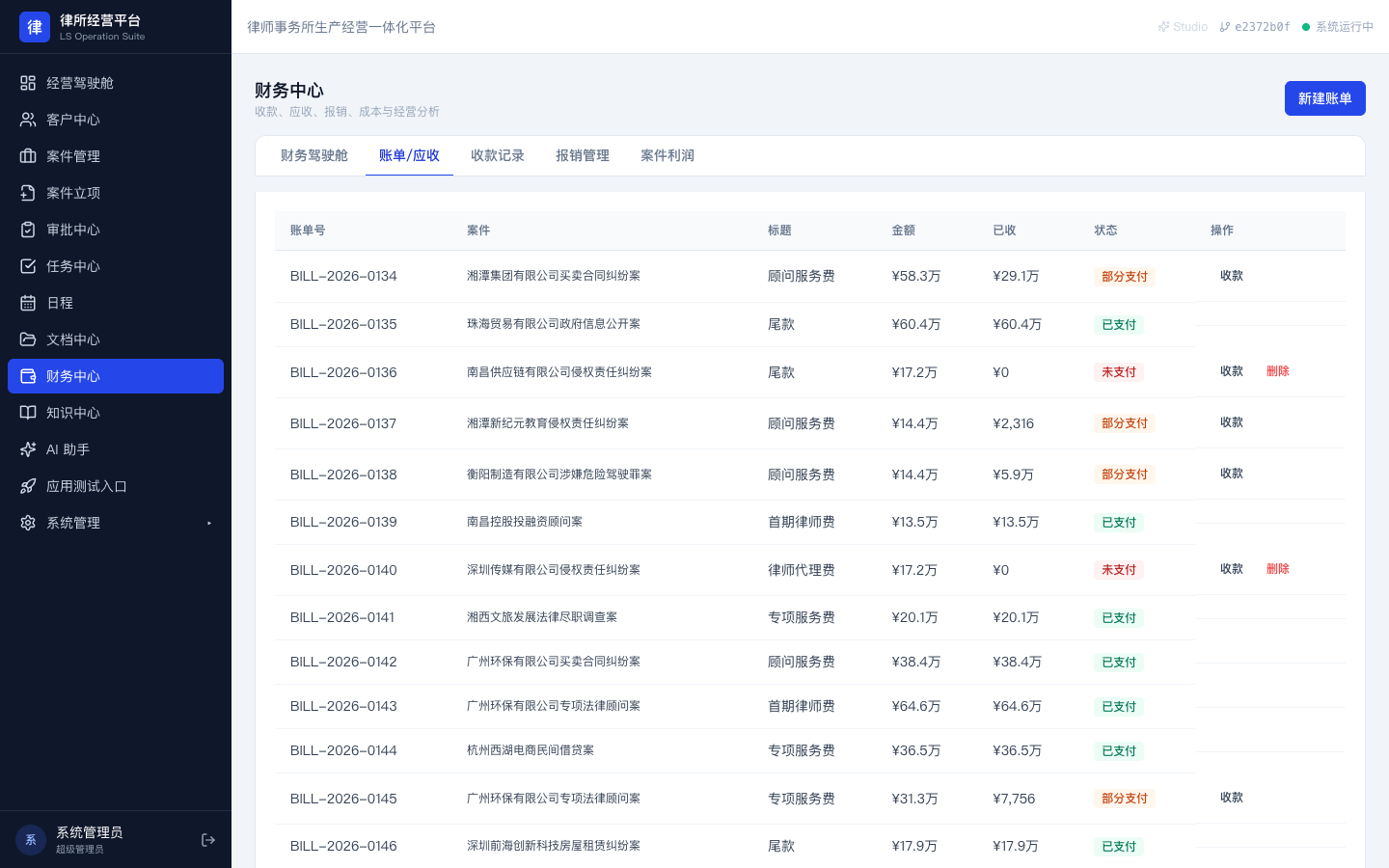Click the 客户中心 people icon

point(28,120)
